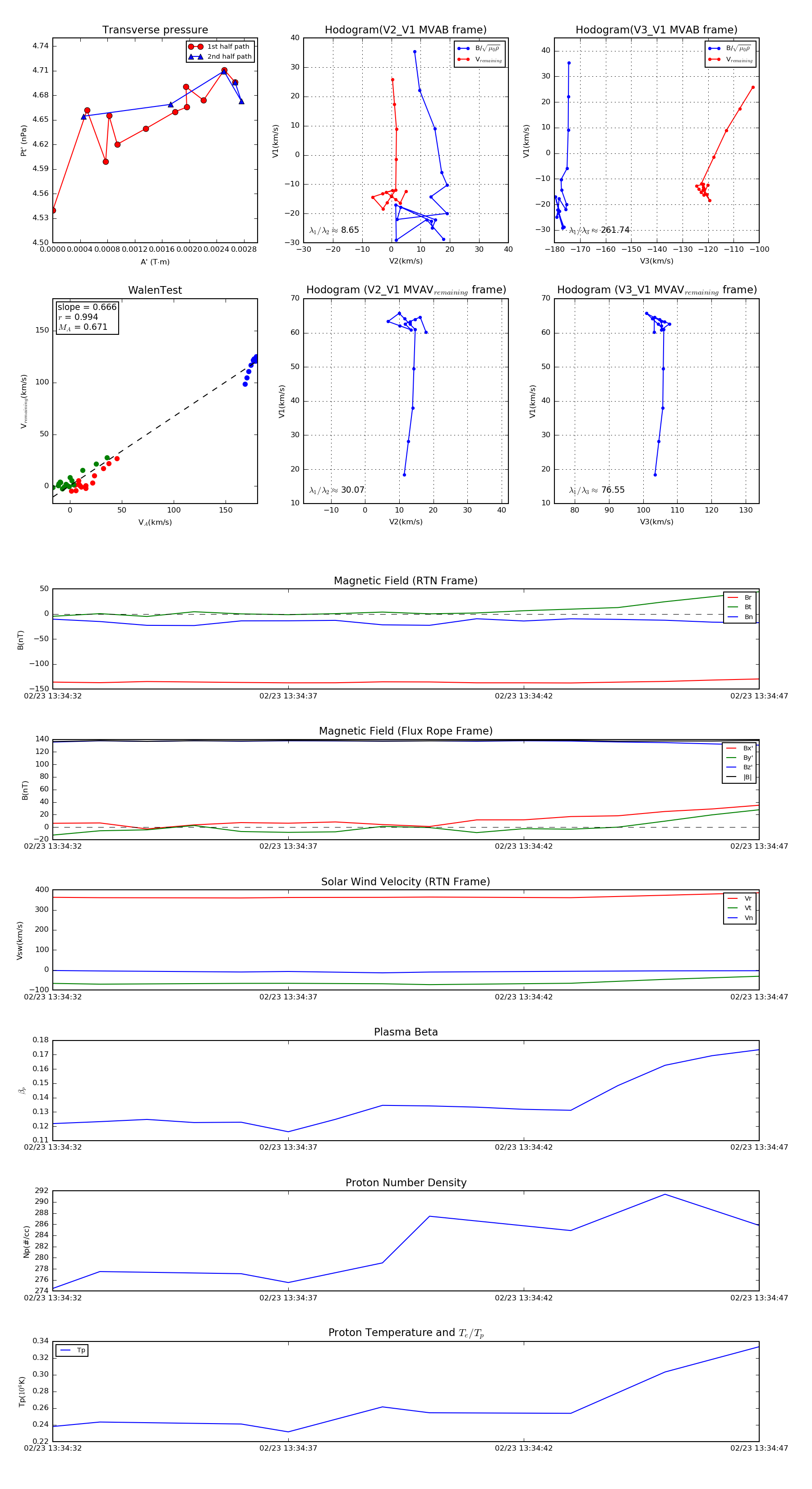Click 13:34:37 tick label under Plasma Beta plot

(x=288, y=1147)
